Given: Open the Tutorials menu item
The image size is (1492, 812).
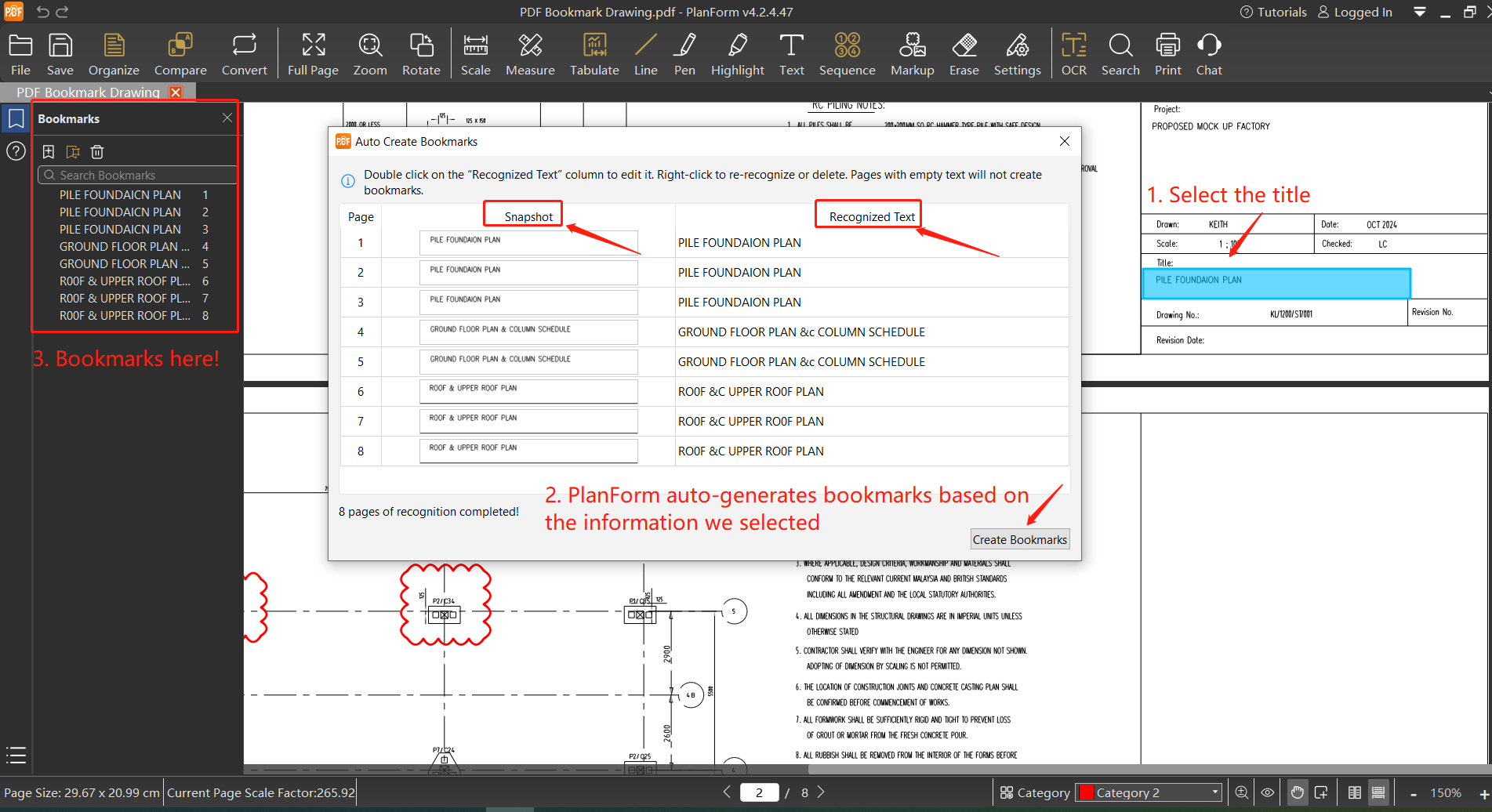Looking at the screenshot, I should (1273, 12).
